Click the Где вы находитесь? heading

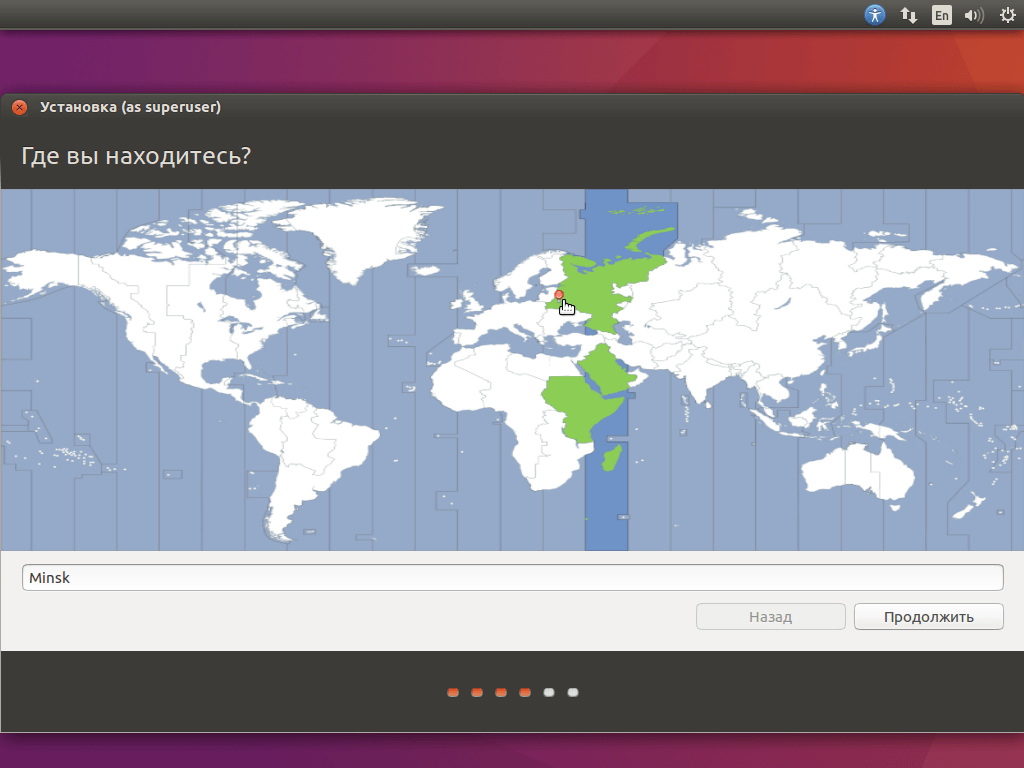tap(136, 156)
